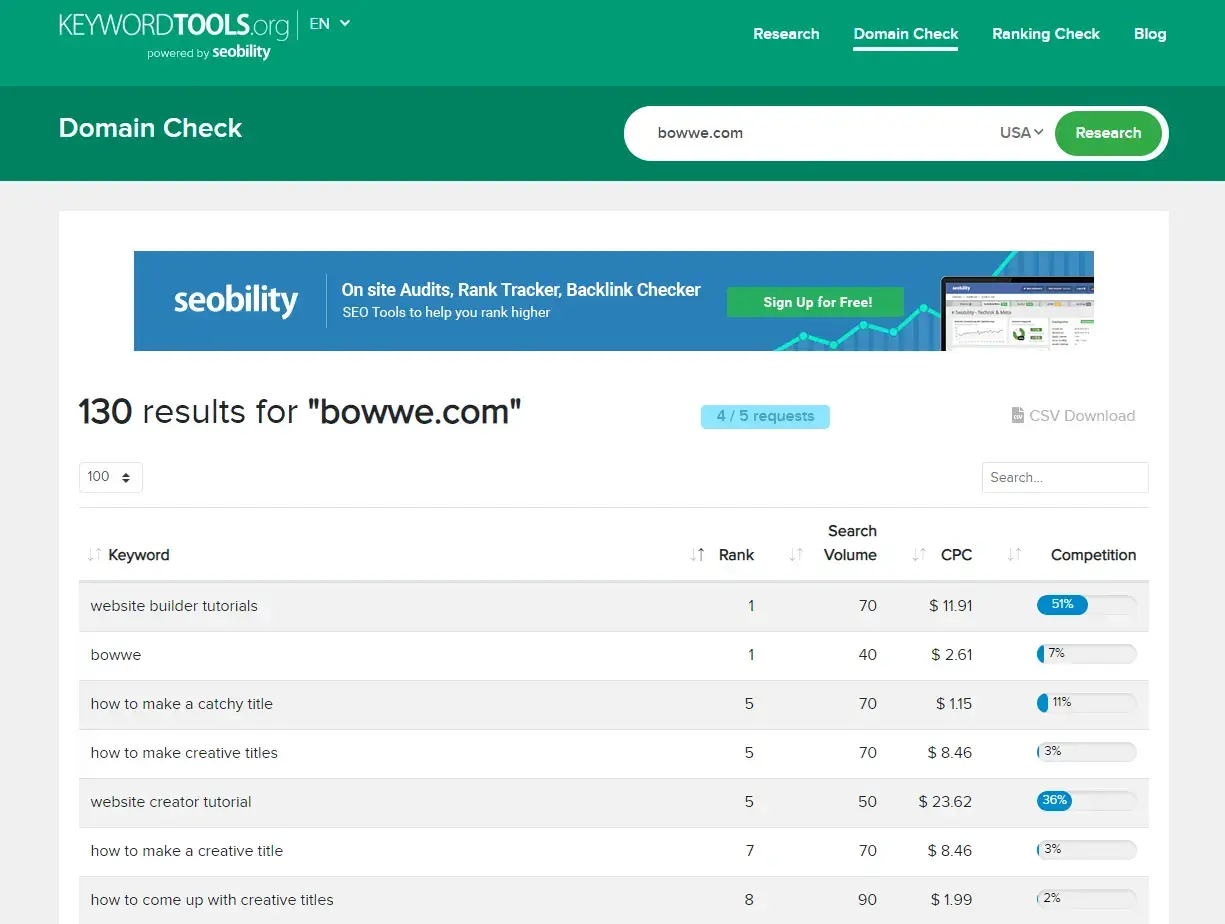
Task: Click the 51% competition bar
Action: pyautogui.click(x=1087, y=605)
